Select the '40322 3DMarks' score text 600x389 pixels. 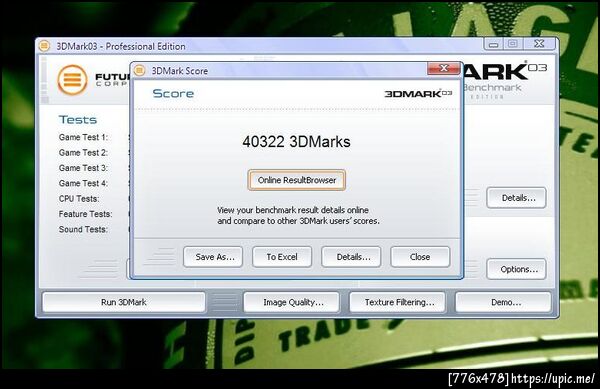(296, 142)
